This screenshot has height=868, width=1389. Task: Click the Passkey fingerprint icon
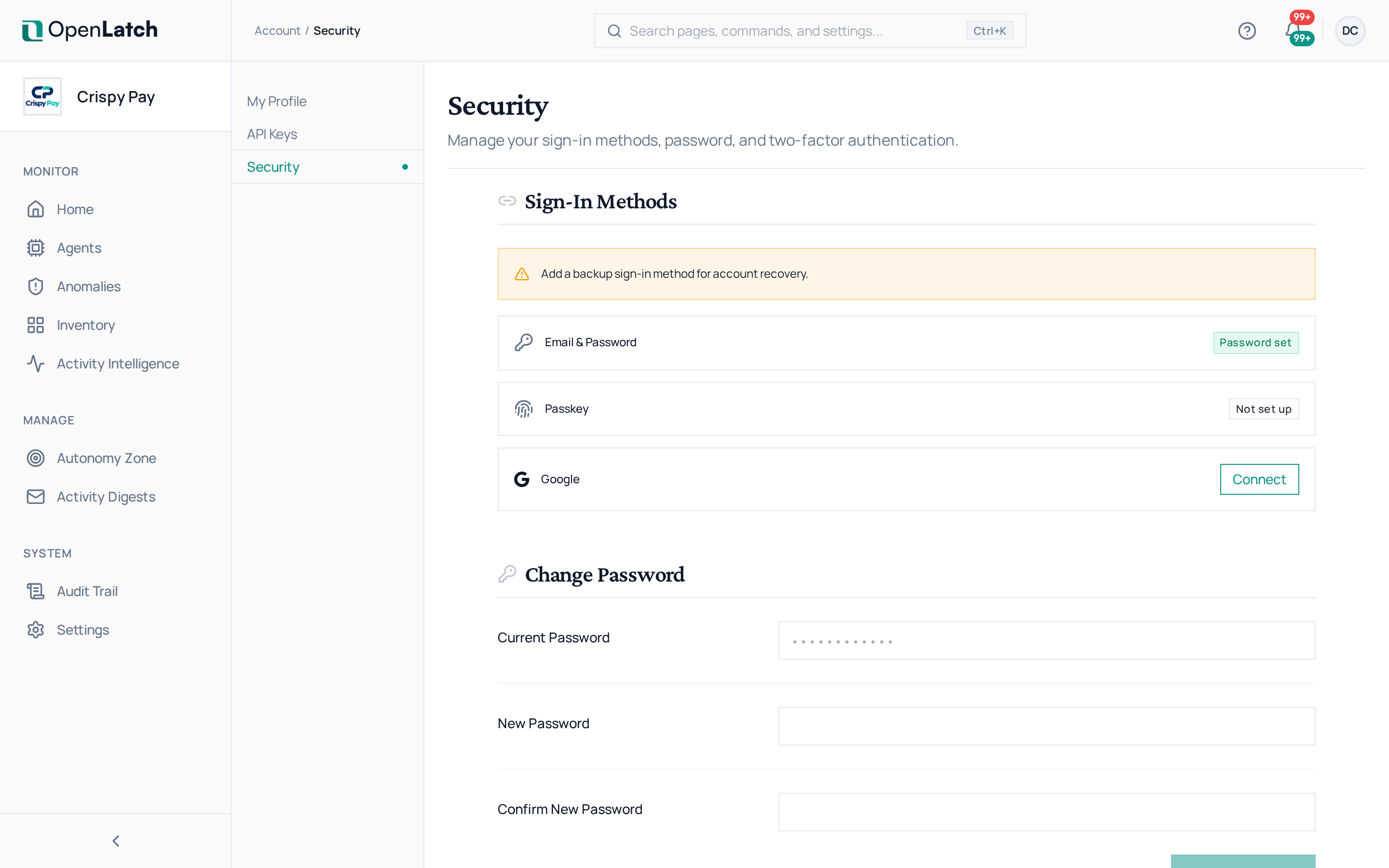coord(523,409)
